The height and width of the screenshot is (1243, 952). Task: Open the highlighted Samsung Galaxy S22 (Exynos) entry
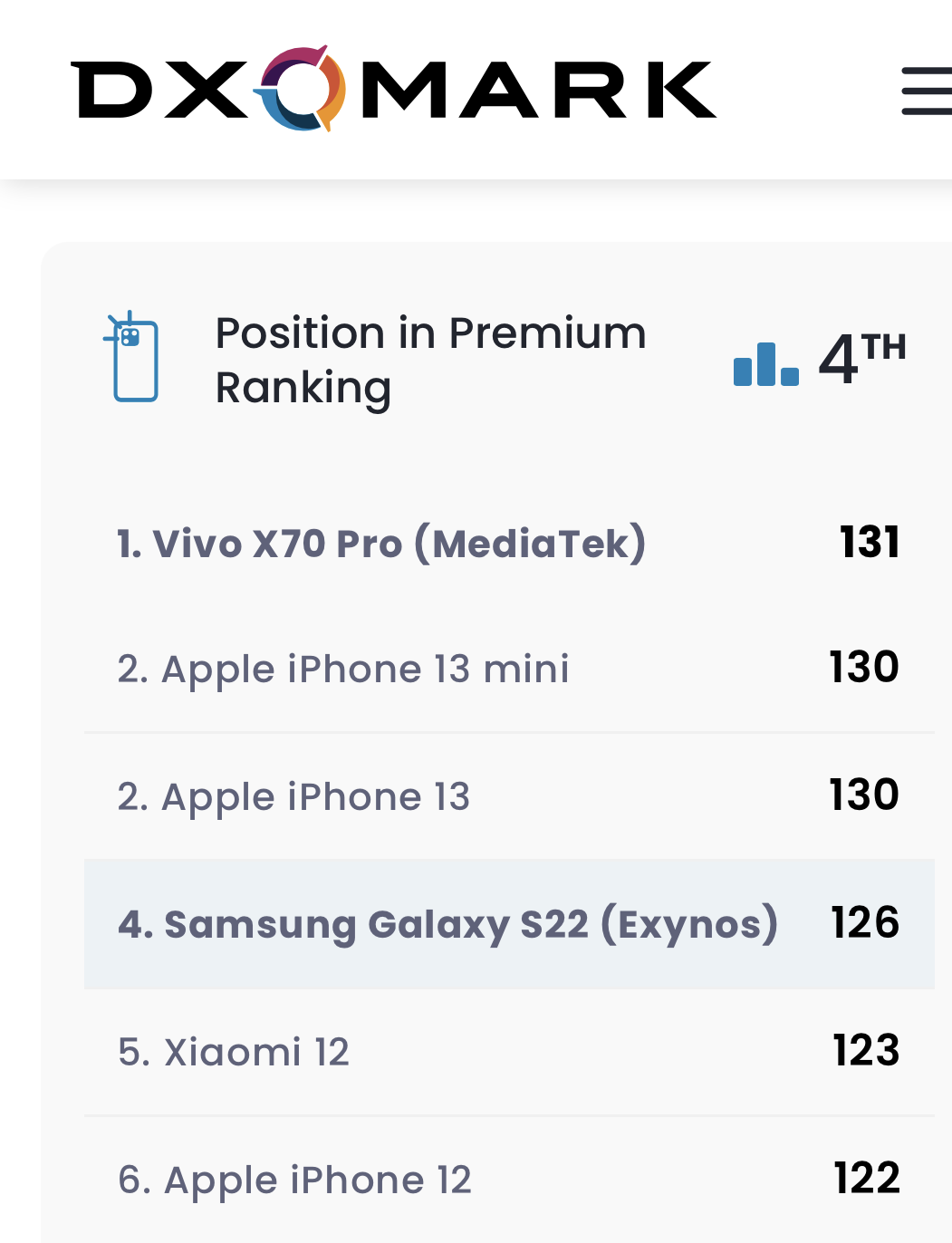coord(447,924)
